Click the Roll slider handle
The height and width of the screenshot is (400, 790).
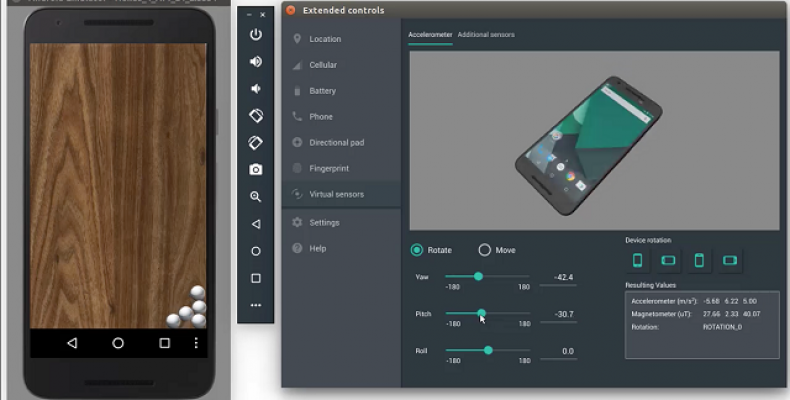pos(488,350)
